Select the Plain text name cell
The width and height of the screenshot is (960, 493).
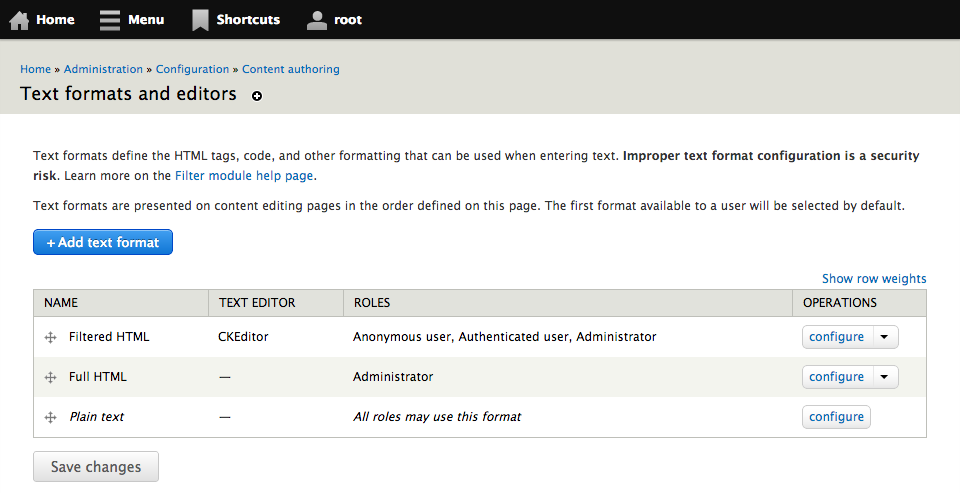97,416
